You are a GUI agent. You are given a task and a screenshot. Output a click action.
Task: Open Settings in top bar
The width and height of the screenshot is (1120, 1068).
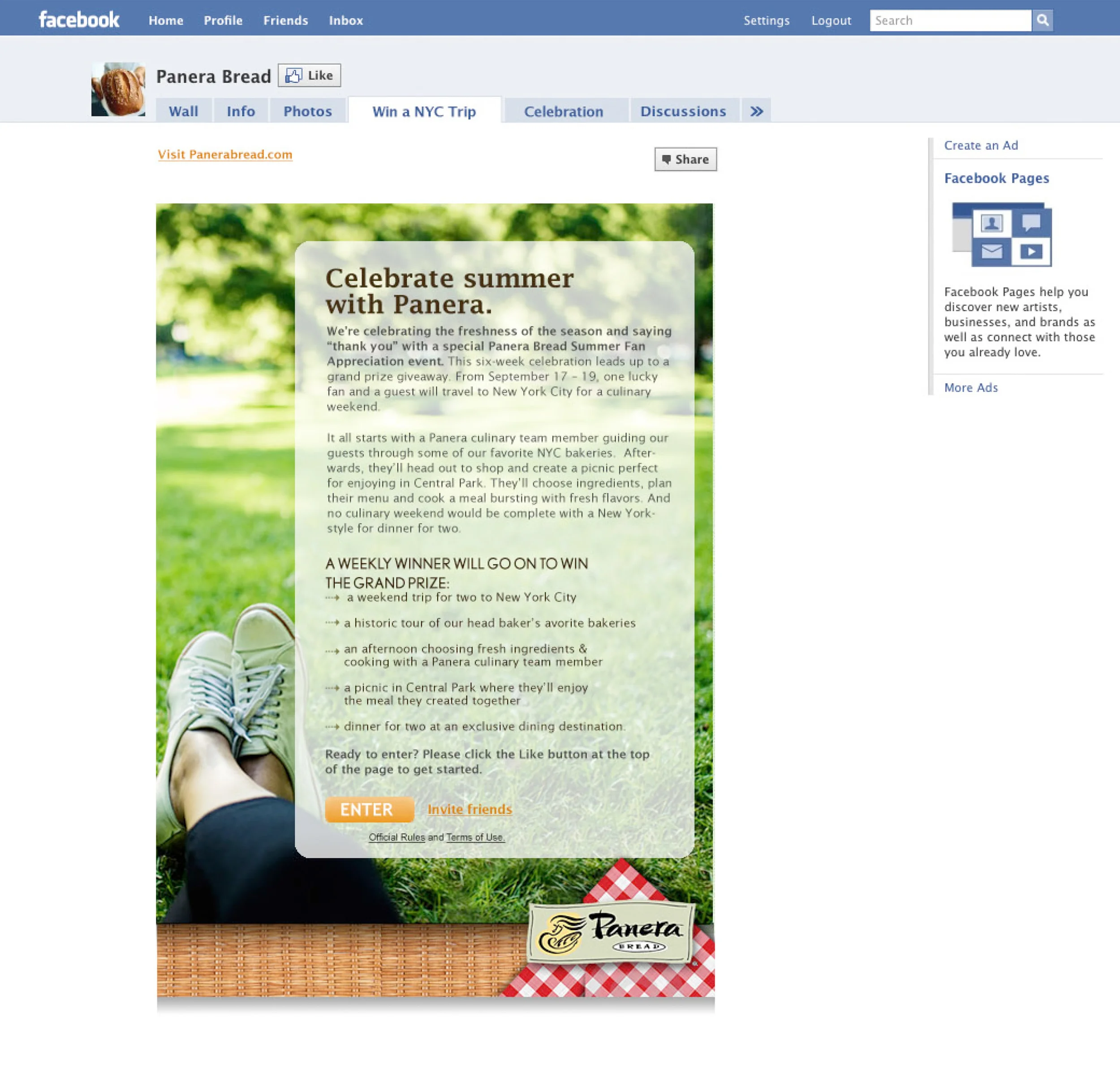pyautogui.click(x=766, y=21)
